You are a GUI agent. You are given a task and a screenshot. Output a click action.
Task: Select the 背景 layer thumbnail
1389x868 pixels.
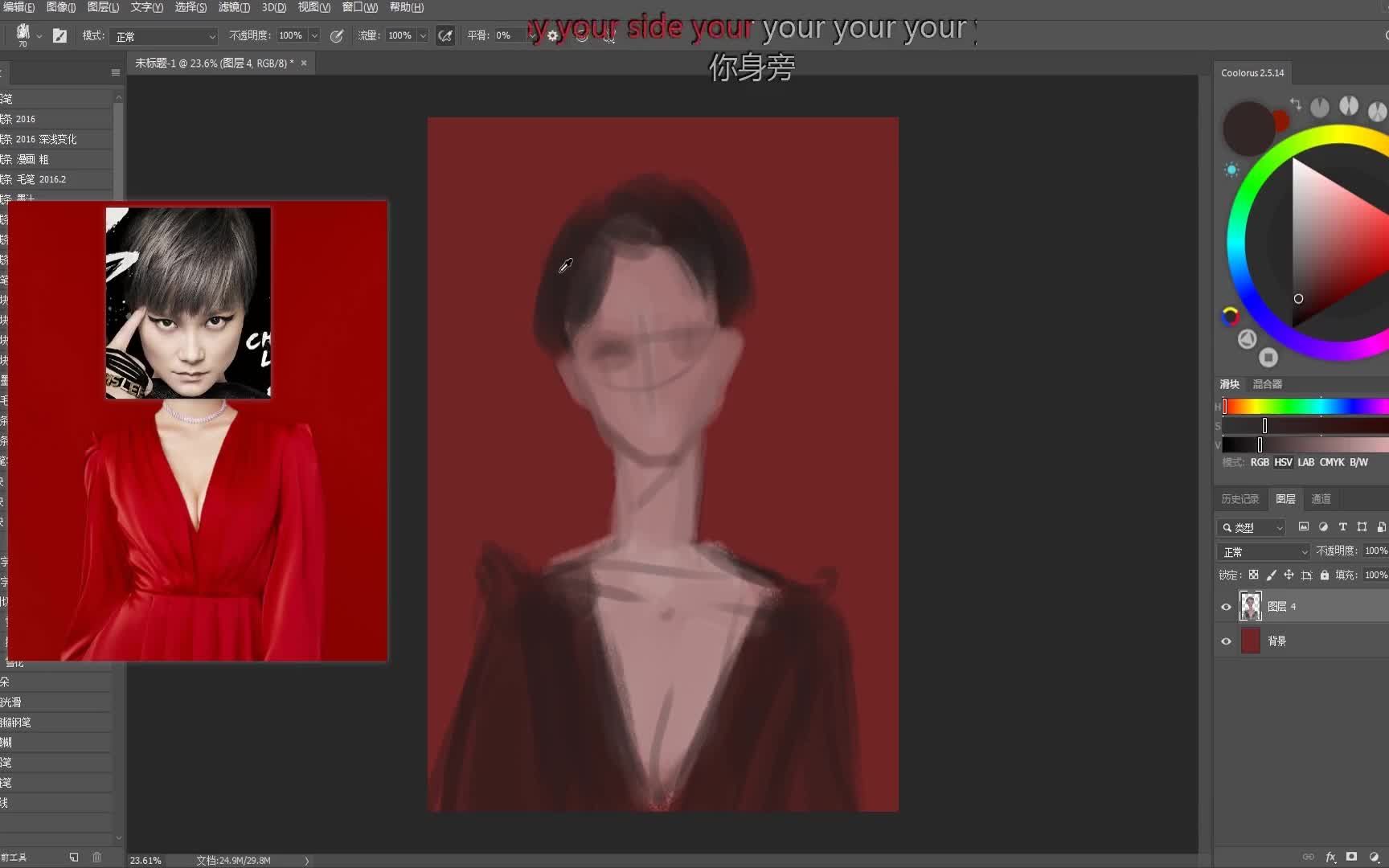[x=1251, y=641]
